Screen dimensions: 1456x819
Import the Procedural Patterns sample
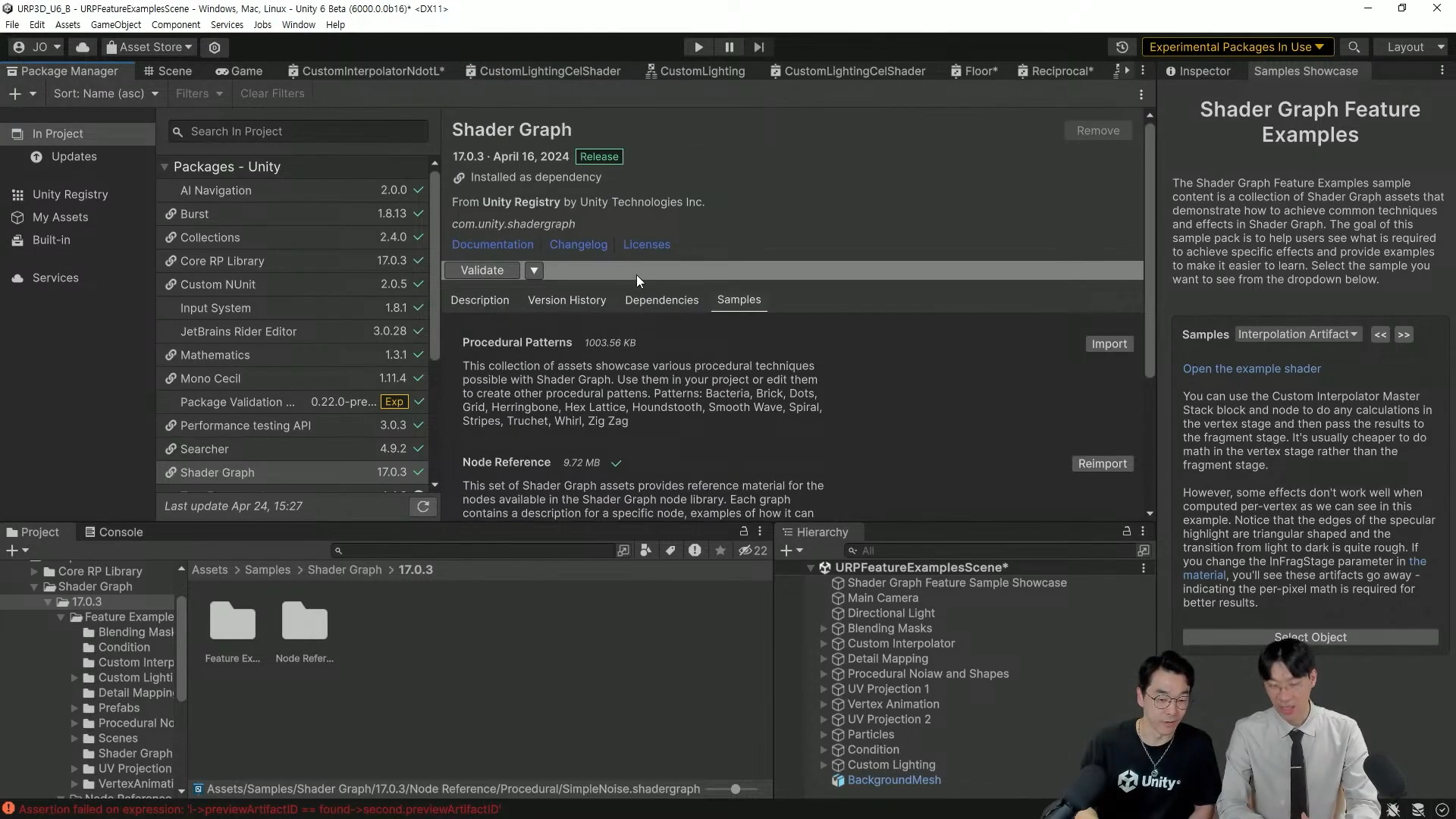pos(1109,344)
